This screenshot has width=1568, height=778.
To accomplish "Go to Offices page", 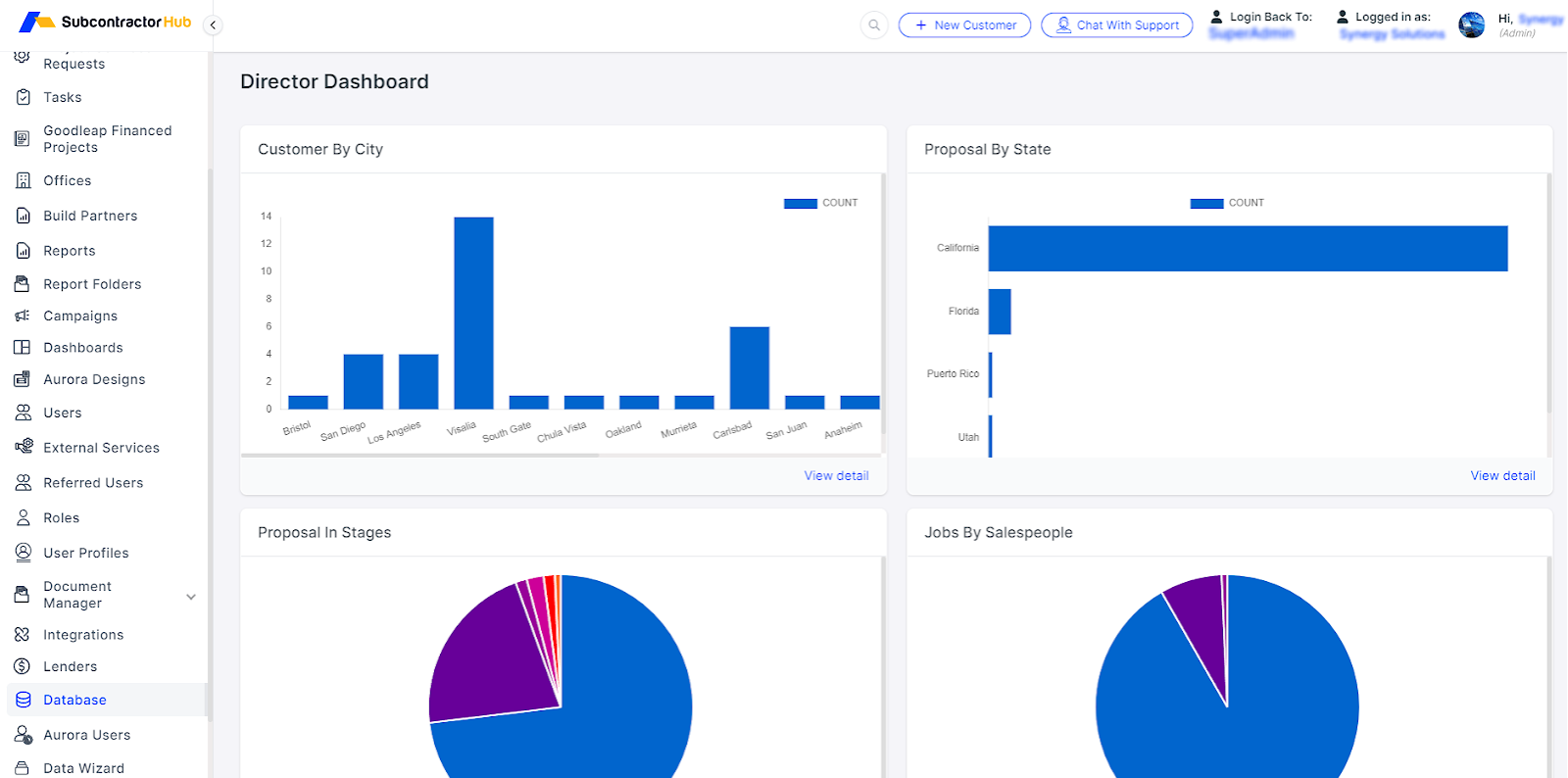I will coord(68,180).
